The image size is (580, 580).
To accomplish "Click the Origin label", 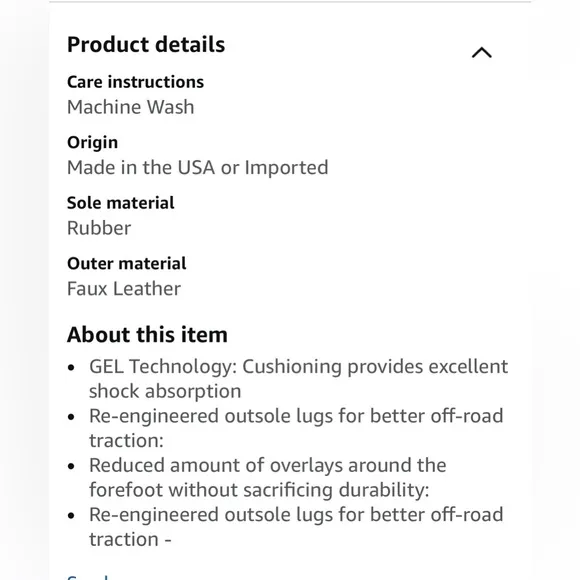I will click(x=92, y=142).
